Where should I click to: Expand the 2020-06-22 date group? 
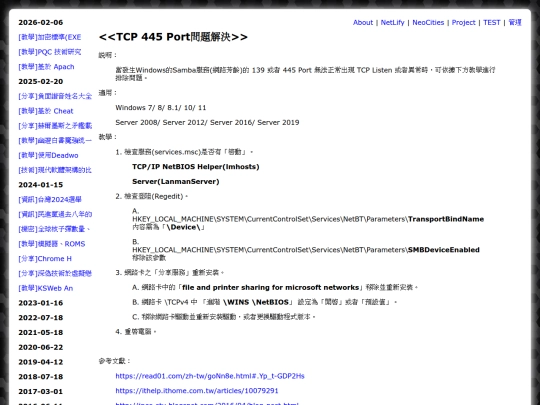(x=41, y=347)
